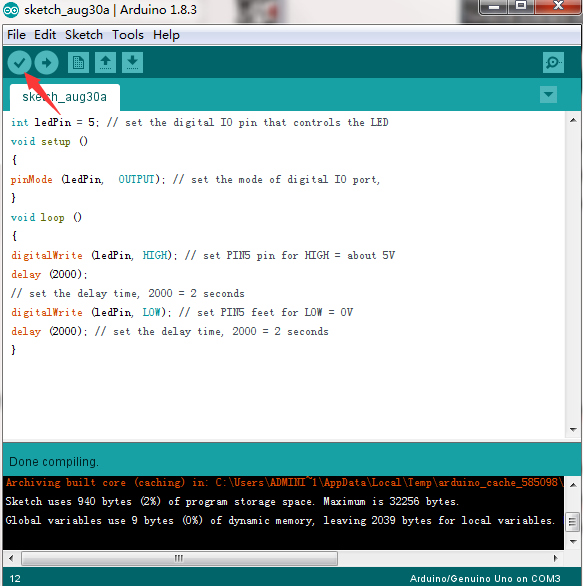Open the Help menu
The height and width of the screenshot is (586, 583).
click(166, 35)
